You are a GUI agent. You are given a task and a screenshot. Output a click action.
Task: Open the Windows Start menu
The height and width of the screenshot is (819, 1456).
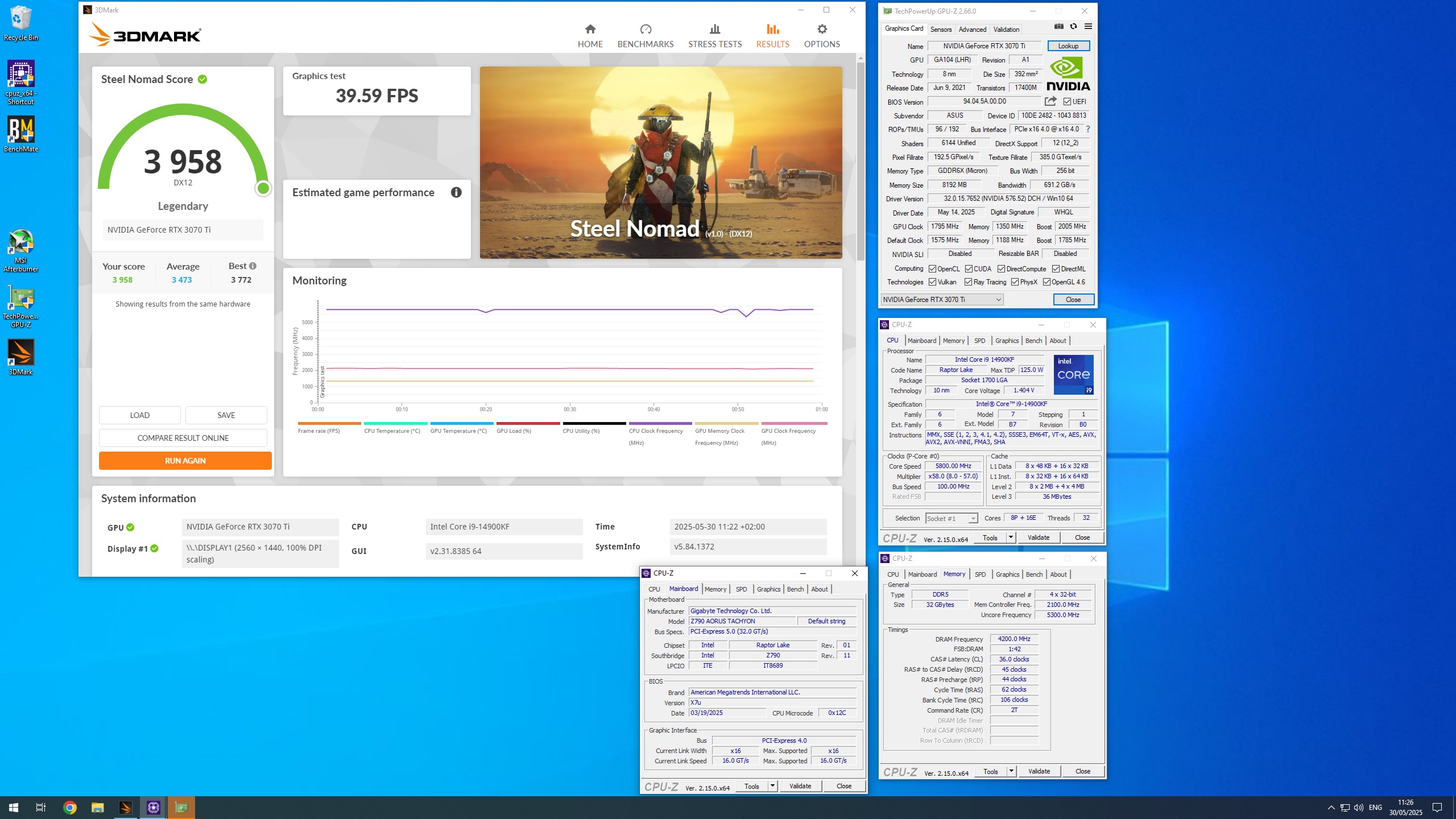click(14, 807)
